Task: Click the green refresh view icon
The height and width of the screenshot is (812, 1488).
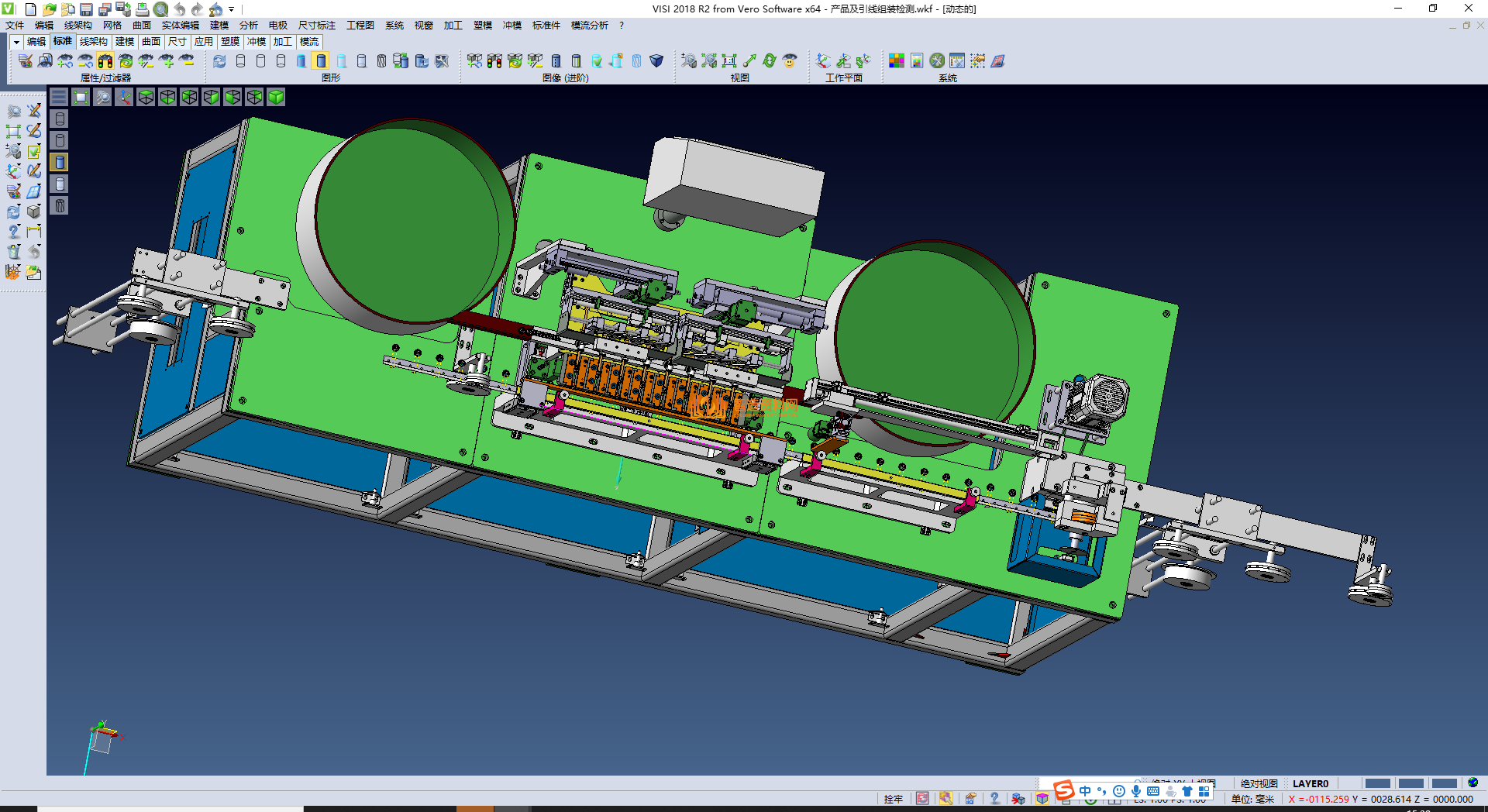Action: [x=770, y=61]
